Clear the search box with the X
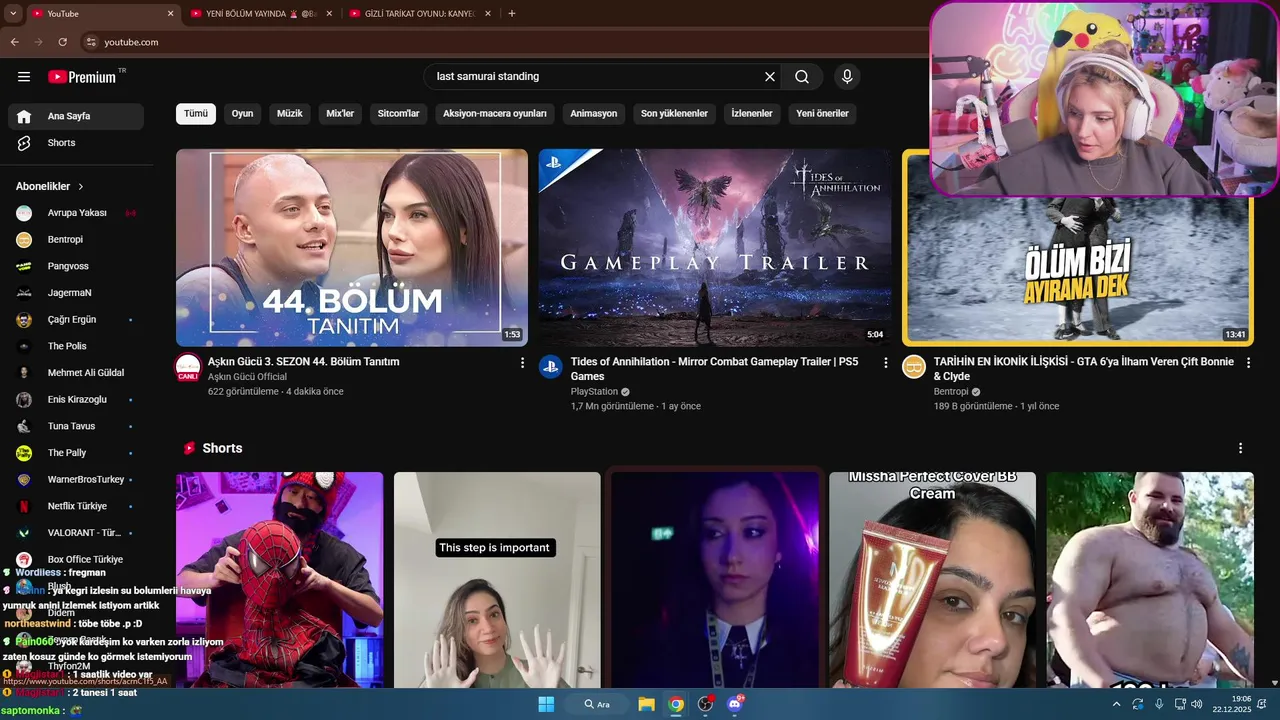Image resolution: width=1280 pixels, height=720 pixels. (x=770, y=77)
